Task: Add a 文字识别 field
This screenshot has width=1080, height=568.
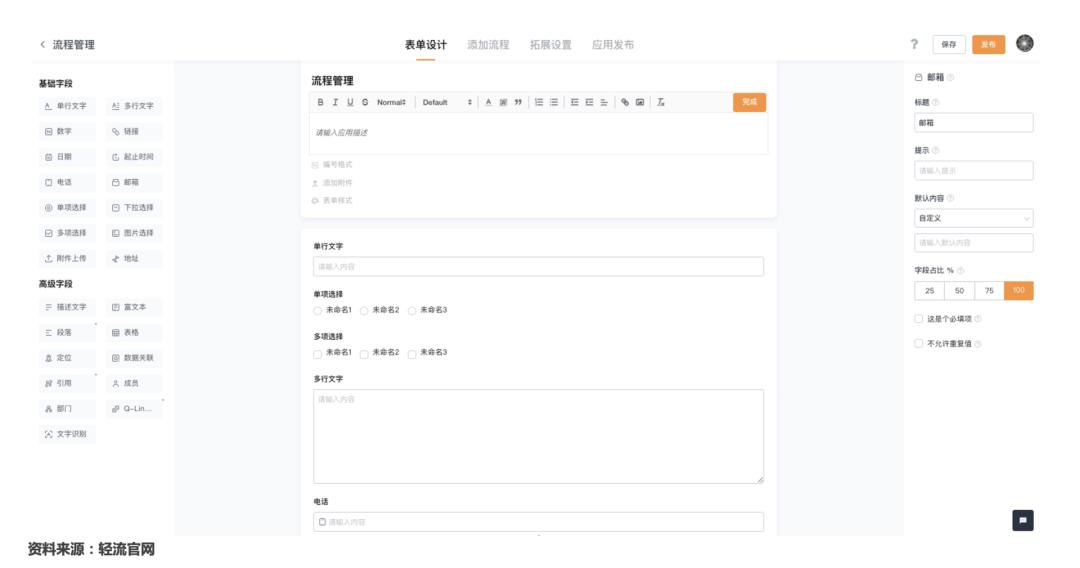Action: click(x=67, y=434)
